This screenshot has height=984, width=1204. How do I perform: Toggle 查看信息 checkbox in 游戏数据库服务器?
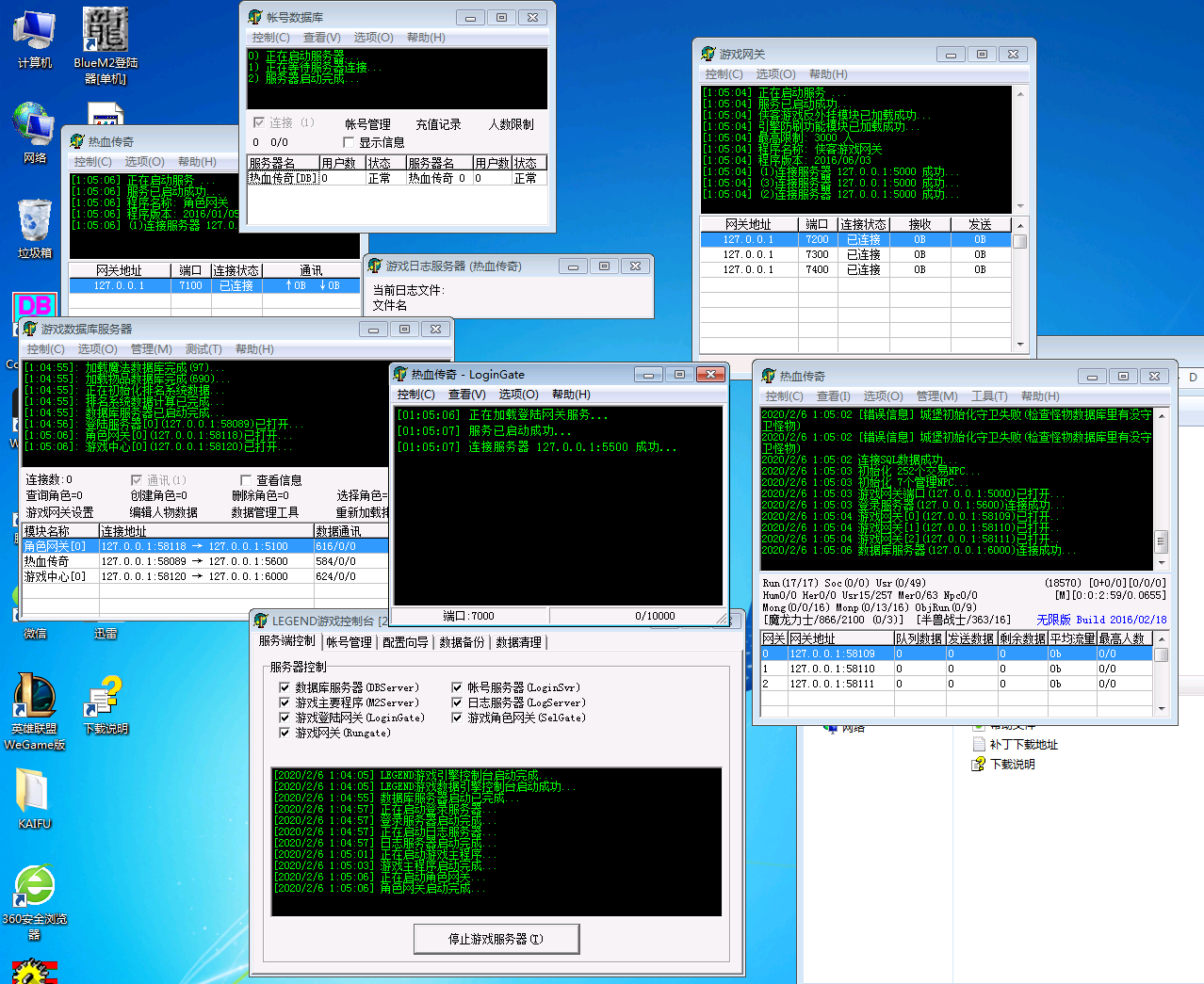click(x=245, y=480)
